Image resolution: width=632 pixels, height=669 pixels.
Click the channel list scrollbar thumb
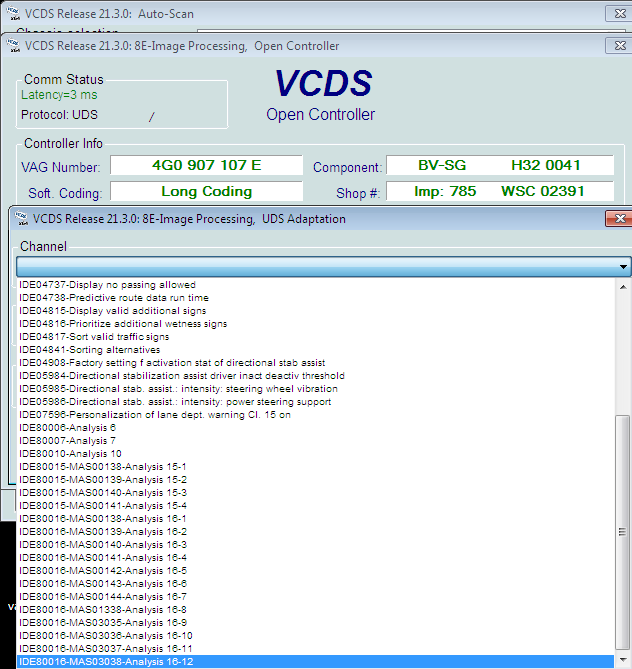[623, 532]
